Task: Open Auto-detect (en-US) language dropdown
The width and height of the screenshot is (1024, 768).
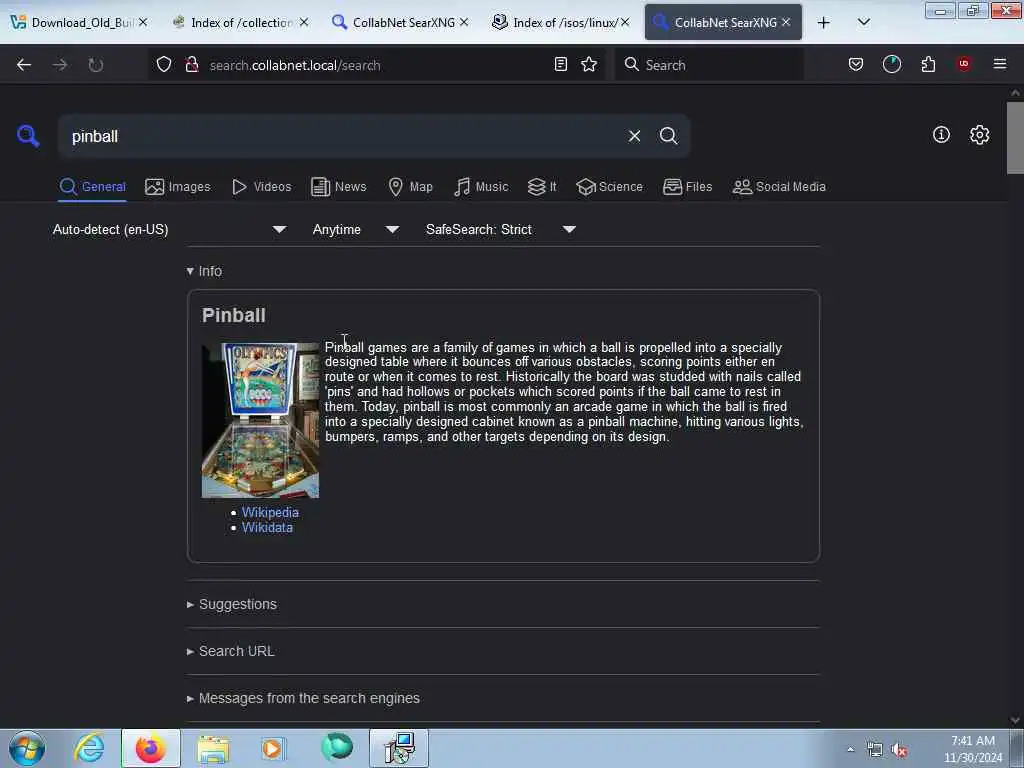Action: click(169, 229)
